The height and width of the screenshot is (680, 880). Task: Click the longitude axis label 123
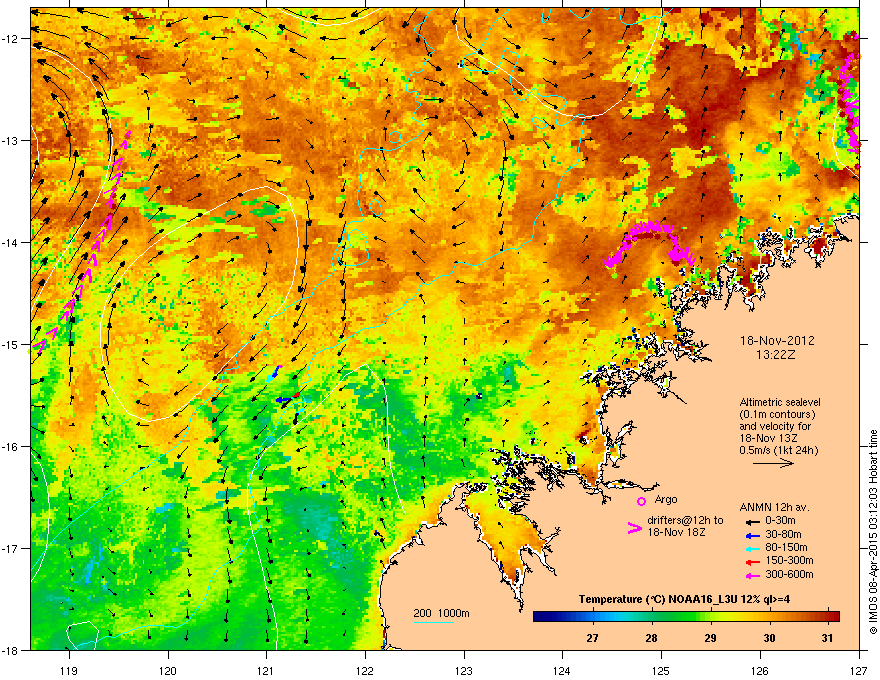point(464,671)
